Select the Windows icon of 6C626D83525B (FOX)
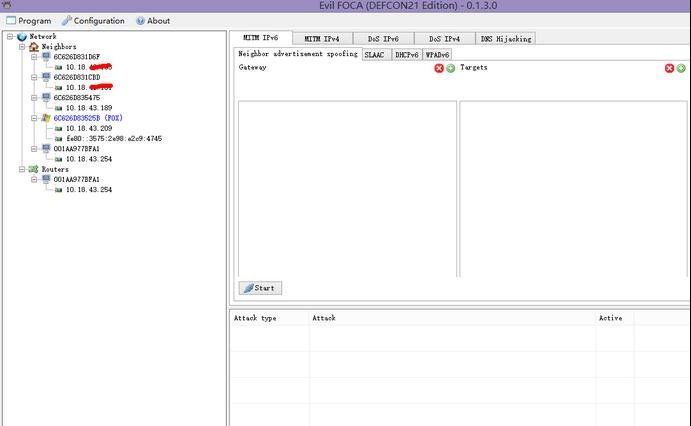Screen dimensions: 691x426 45,118
